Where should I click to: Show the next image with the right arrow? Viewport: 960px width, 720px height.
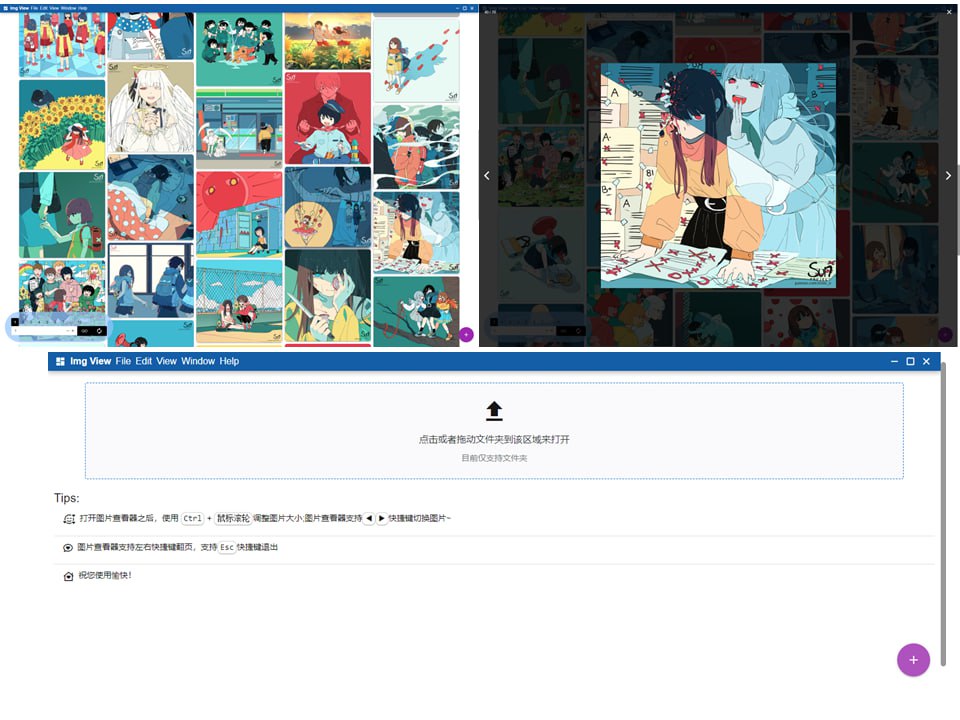947,175
